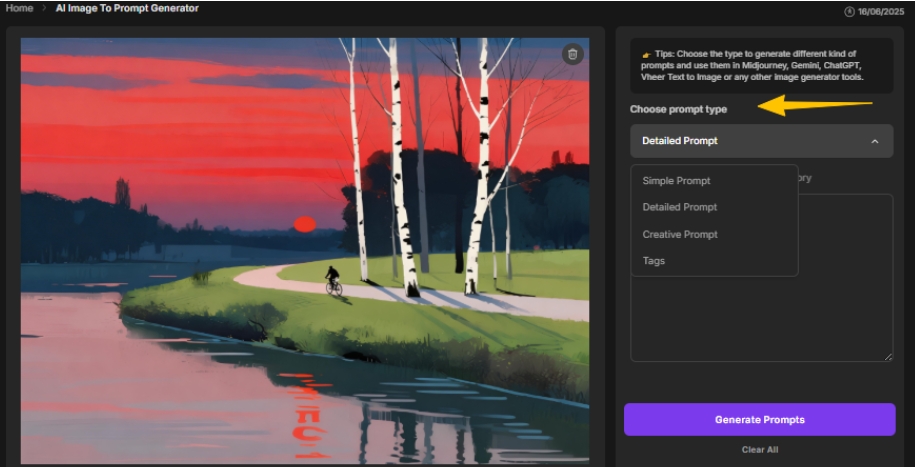Click the breadcrumb separator arrow after Home
The height and width of the screenshot is (467, 916).
43,8
